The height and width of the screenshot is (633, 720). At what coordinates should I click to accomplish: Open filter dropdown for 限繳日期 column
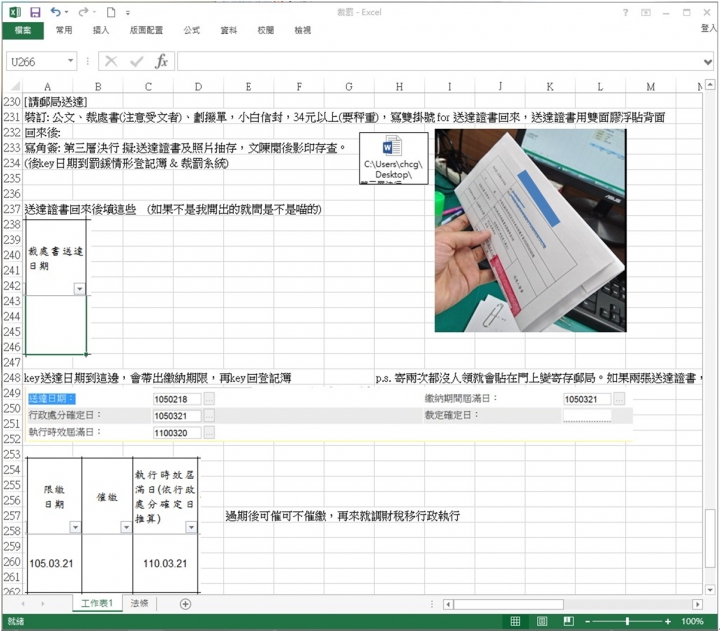click(x=75, y=527)
